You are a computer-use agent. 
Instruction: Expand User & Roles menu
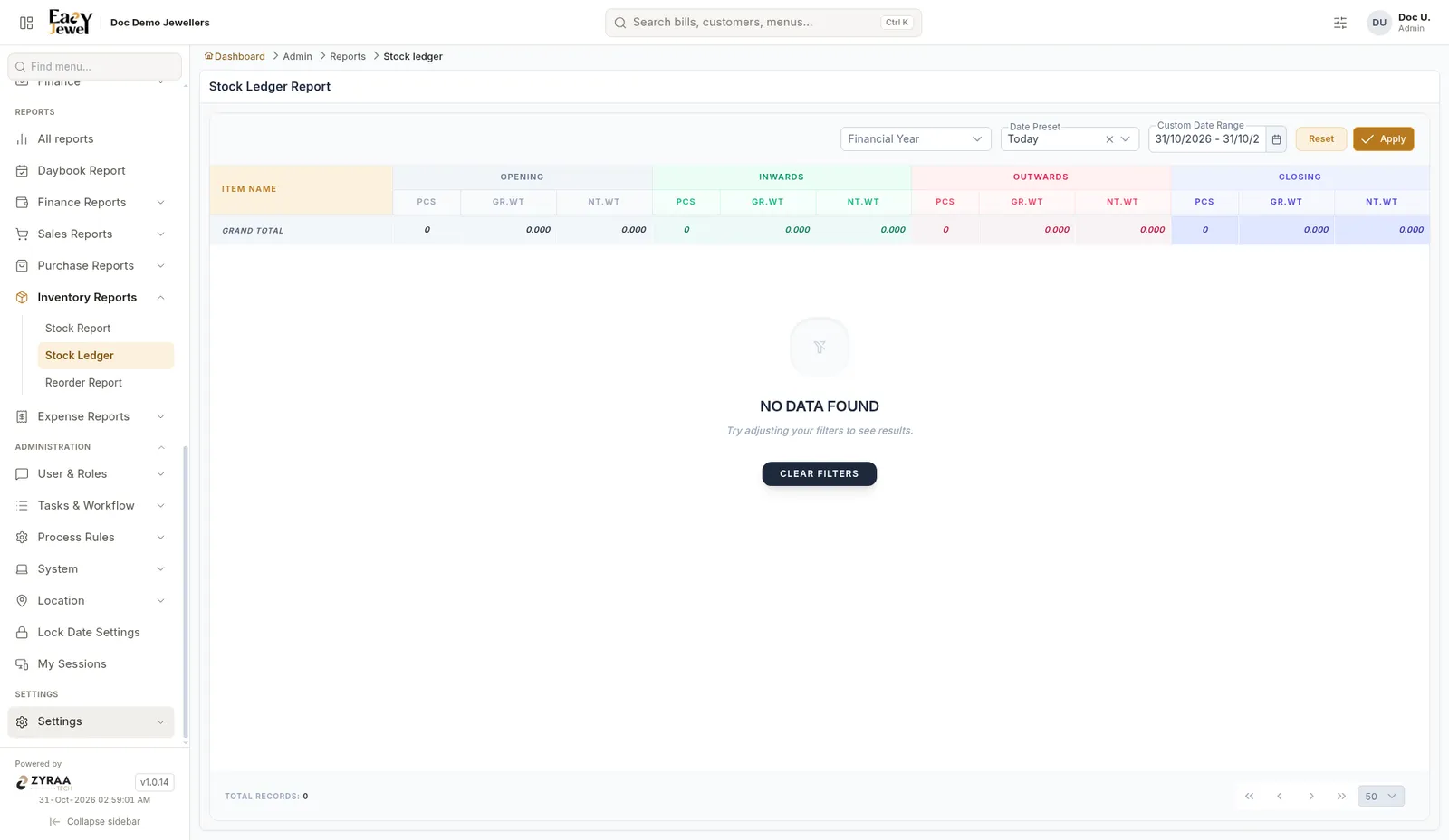[x=91, y=474]
